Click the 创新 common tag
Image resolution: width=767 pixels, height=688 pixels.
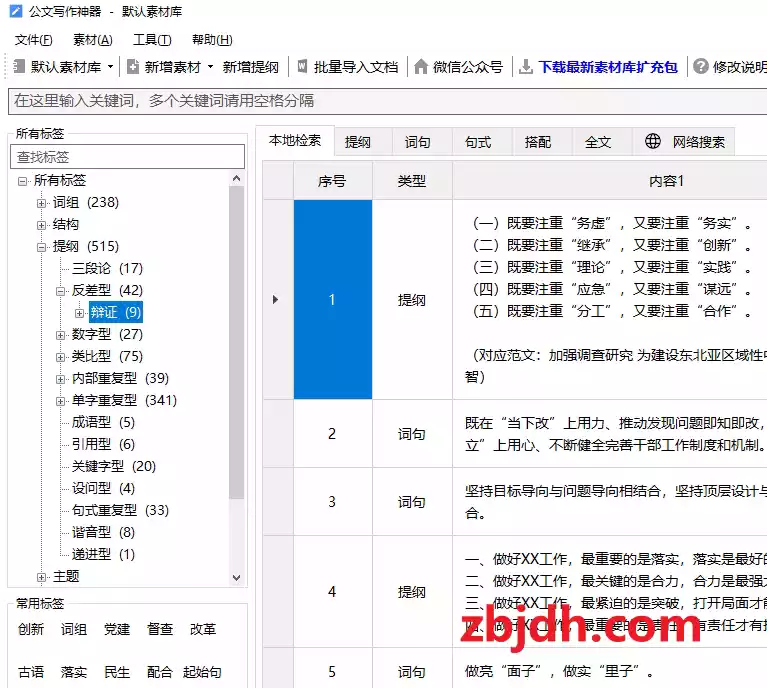coord(31,629)
